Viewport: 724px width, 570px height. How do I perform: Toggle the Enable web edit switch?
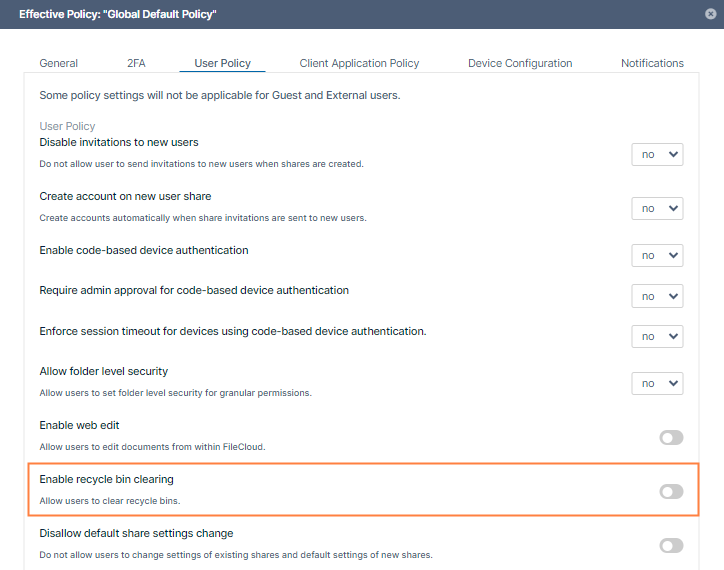tap(671, 437)
